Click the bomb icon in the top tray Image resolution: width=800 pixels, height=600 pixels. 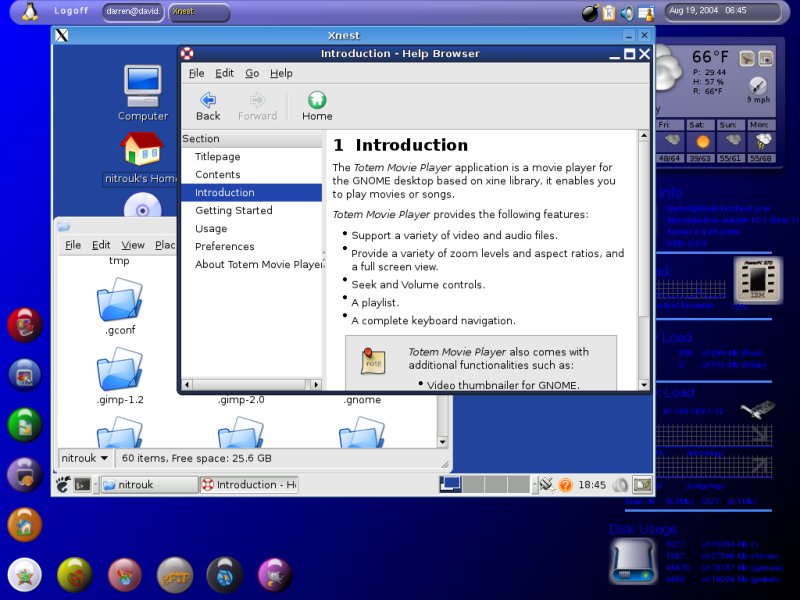(590, 13)
